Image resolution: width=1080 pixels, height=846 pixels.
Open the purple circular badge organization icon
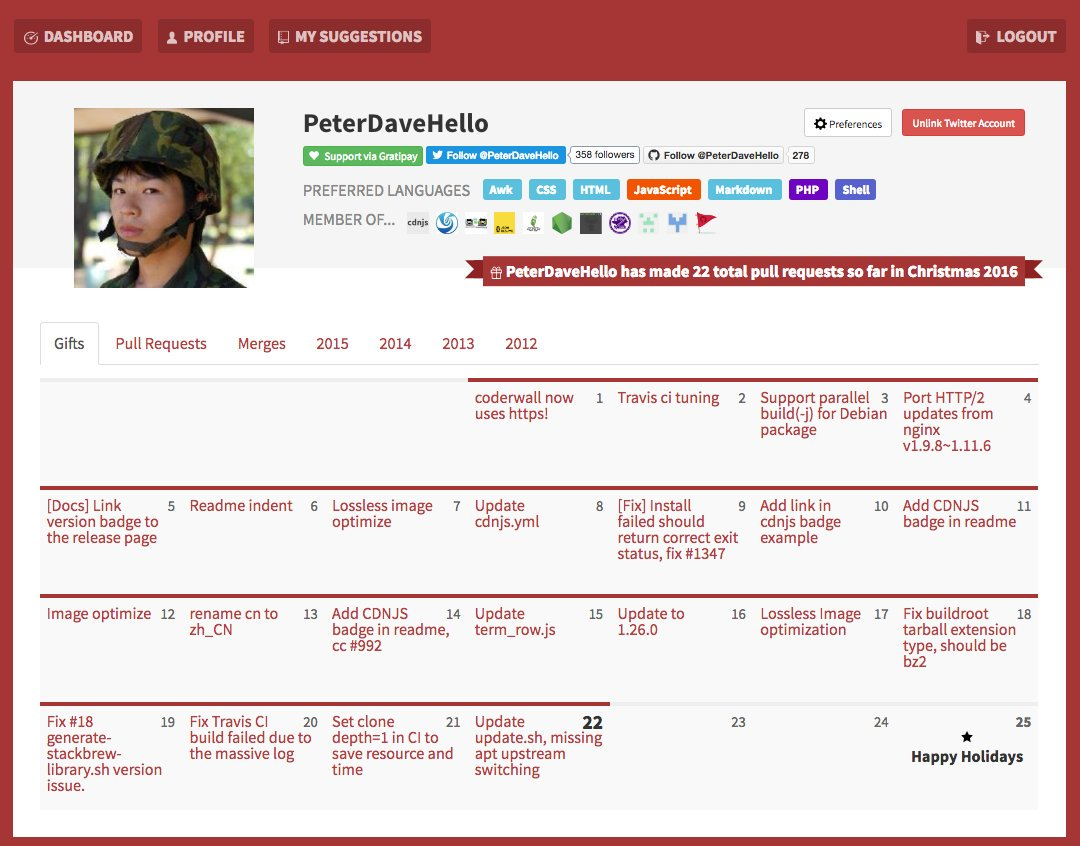619,223
